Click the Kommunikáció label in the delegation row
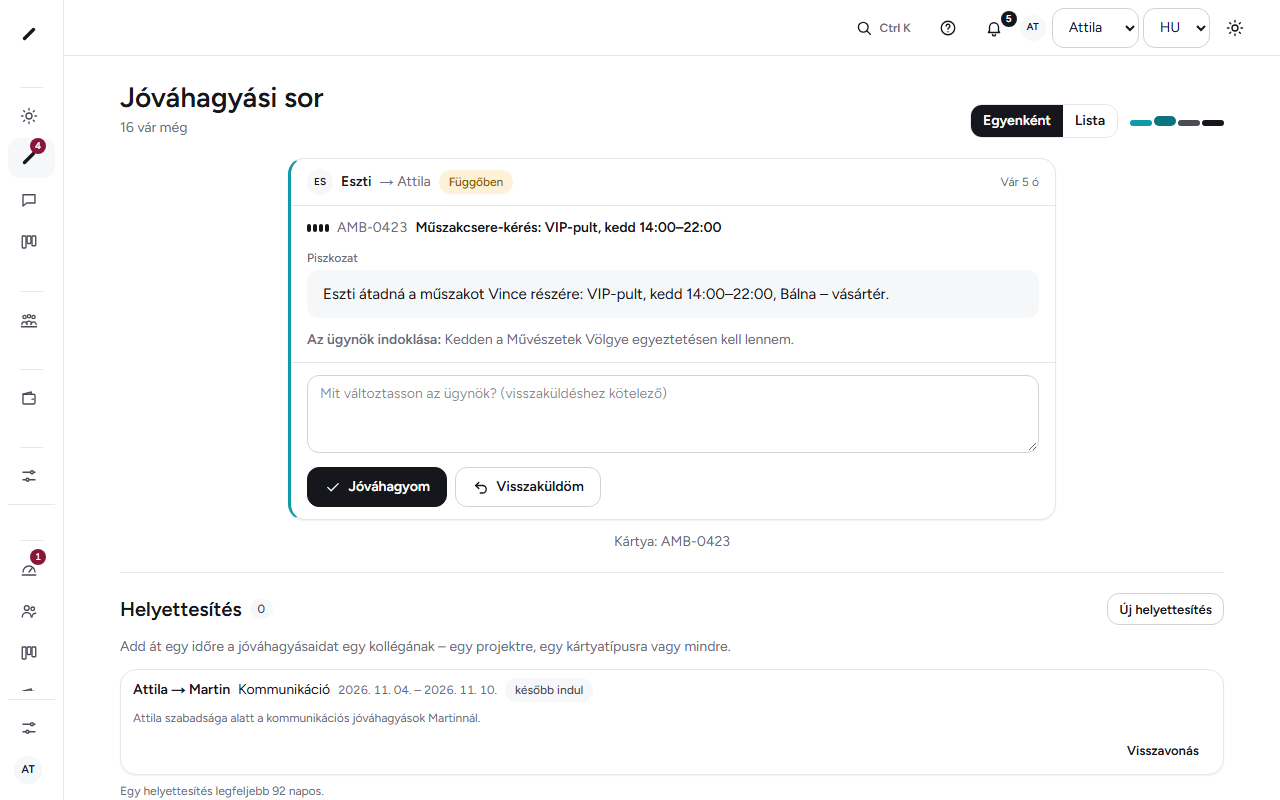 pos(284,689)
